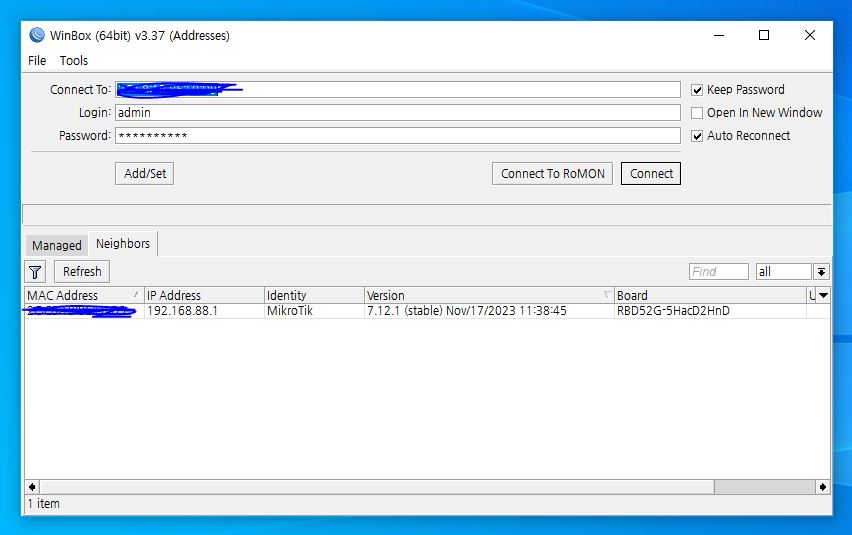852x535 pixels.
Task: Click the Add/Set button
Action: click(145, 173)
